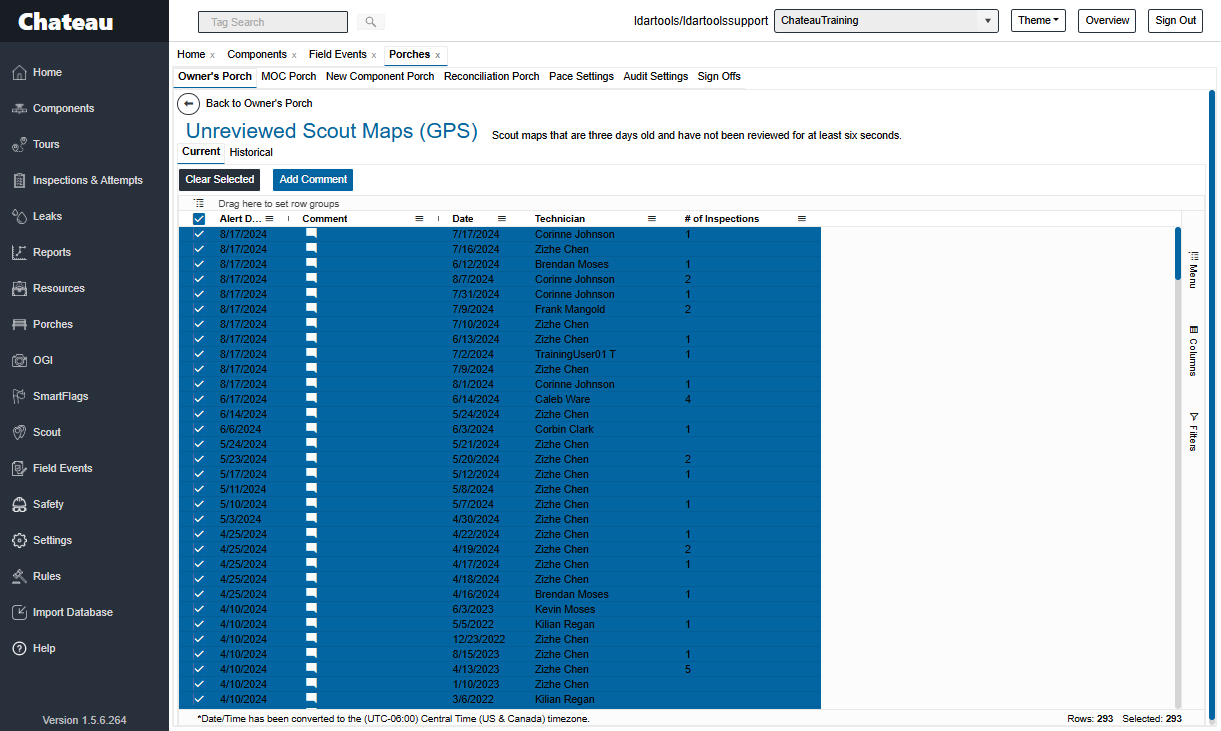Viewport: 1221px width, 731px height.
Task: Click the back arrow to Owner's Porch
Action: (188, 103)
